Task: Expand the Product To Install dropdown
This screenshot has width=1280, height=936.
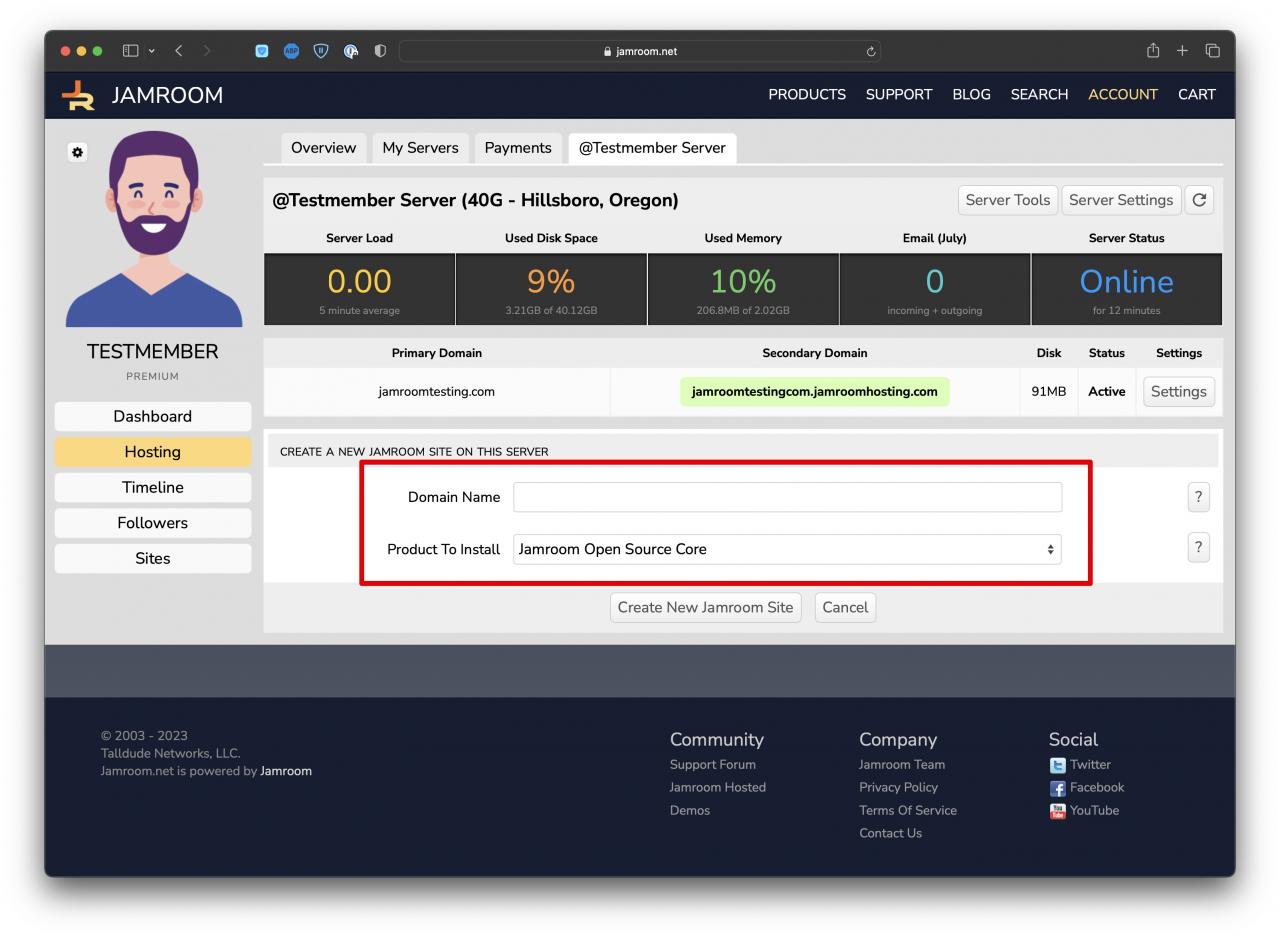Action: [x=787, y=549]
